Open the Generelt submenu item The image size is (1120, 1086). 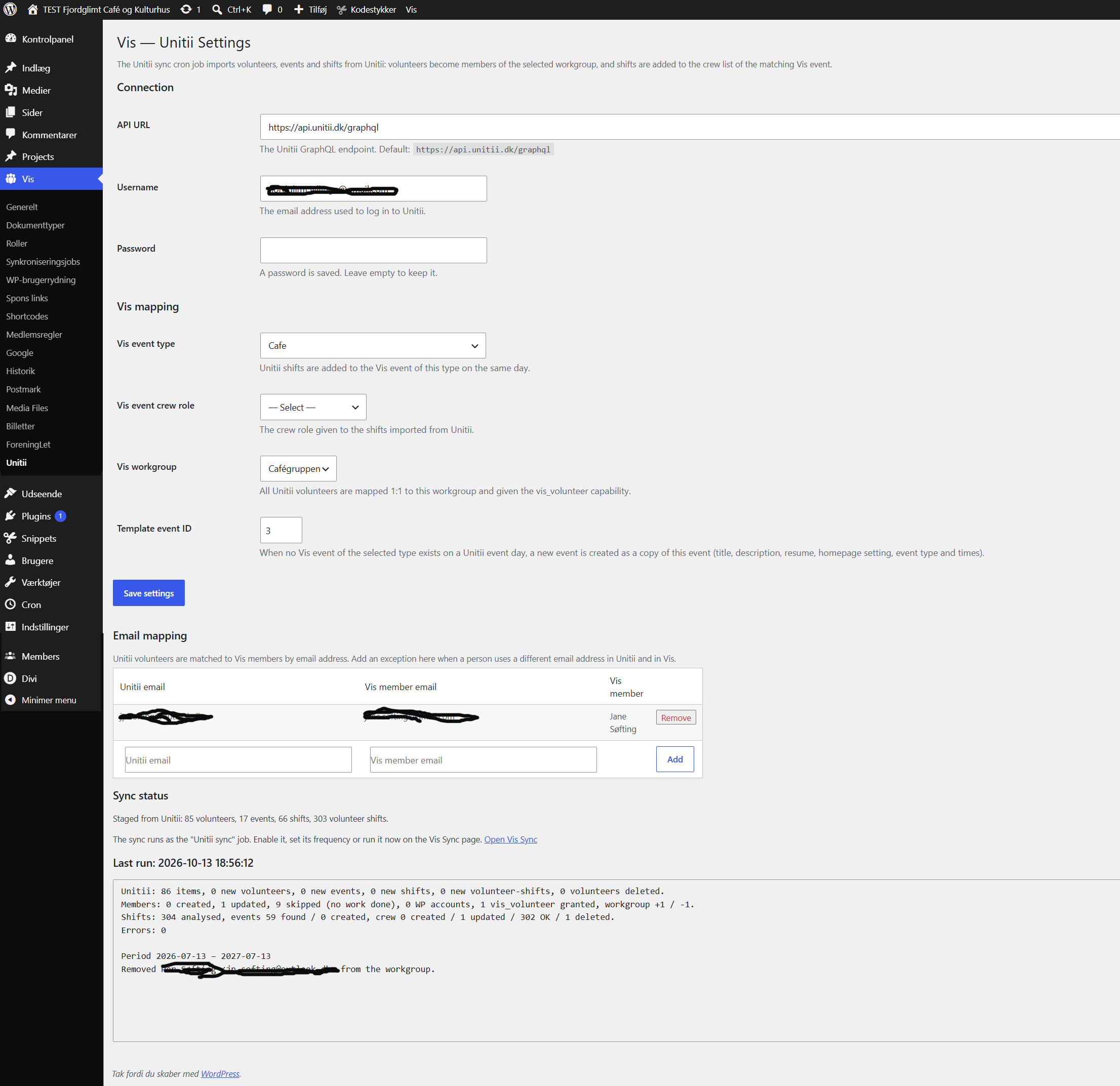tap(22, 207)
